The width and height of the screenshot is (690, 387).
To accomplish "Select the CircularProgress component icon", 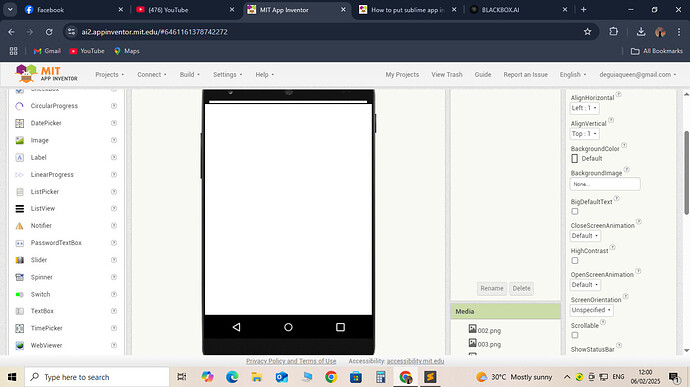I will [19, 106].
